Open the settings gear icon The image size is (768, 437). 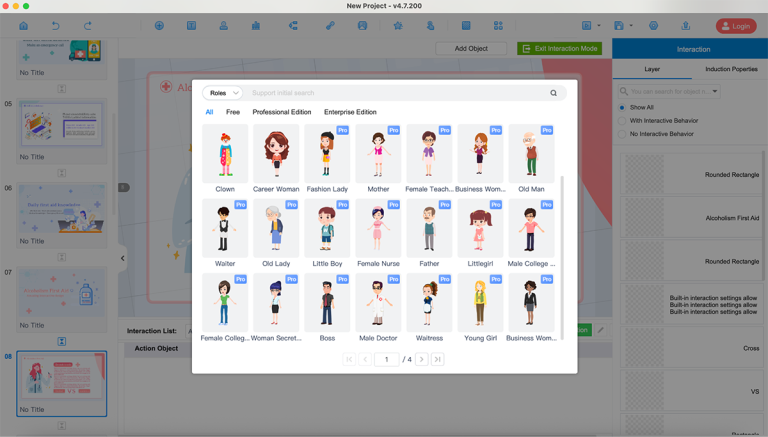coord(653,26)
